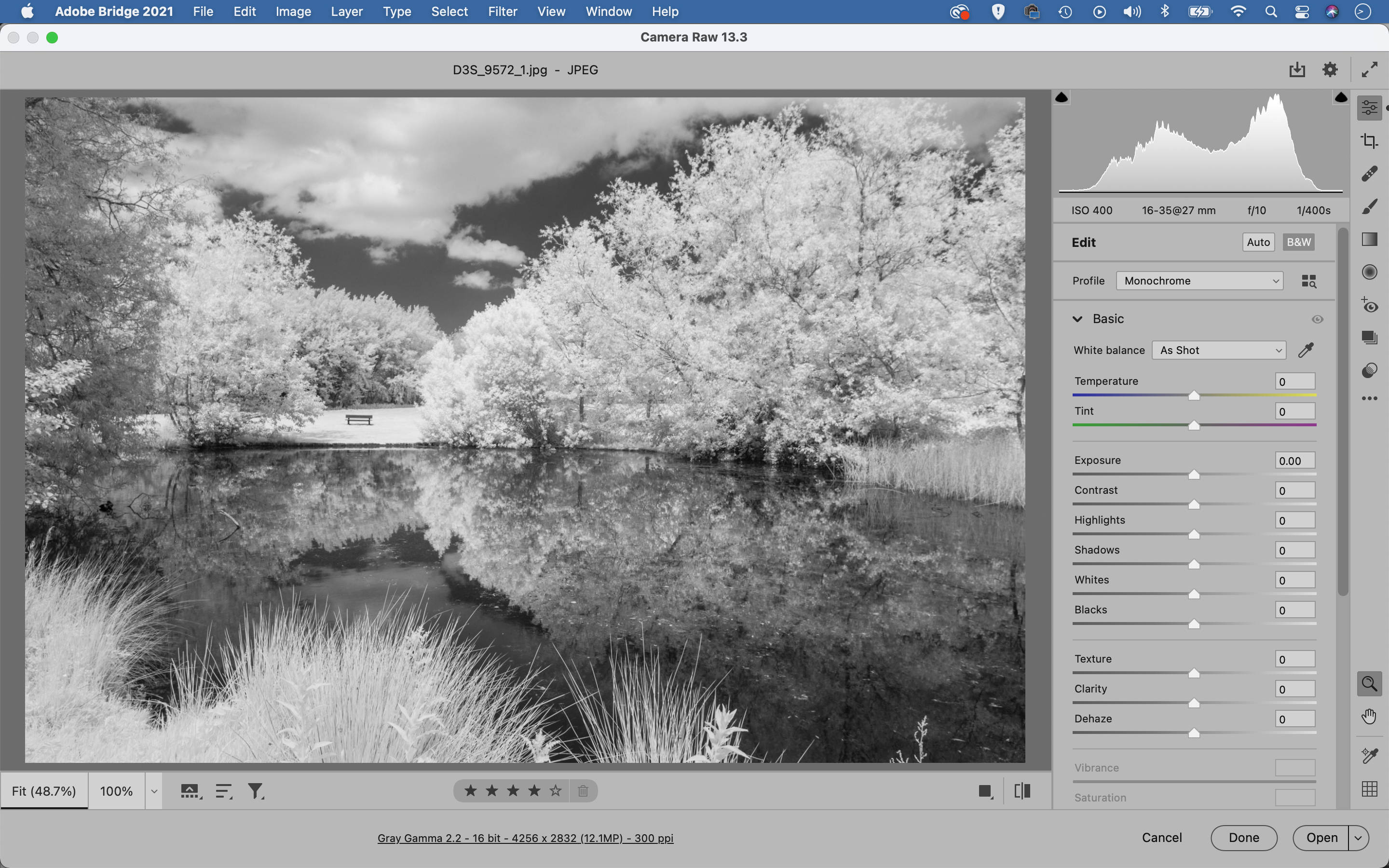Open the File menu

(x=203, y=12)
